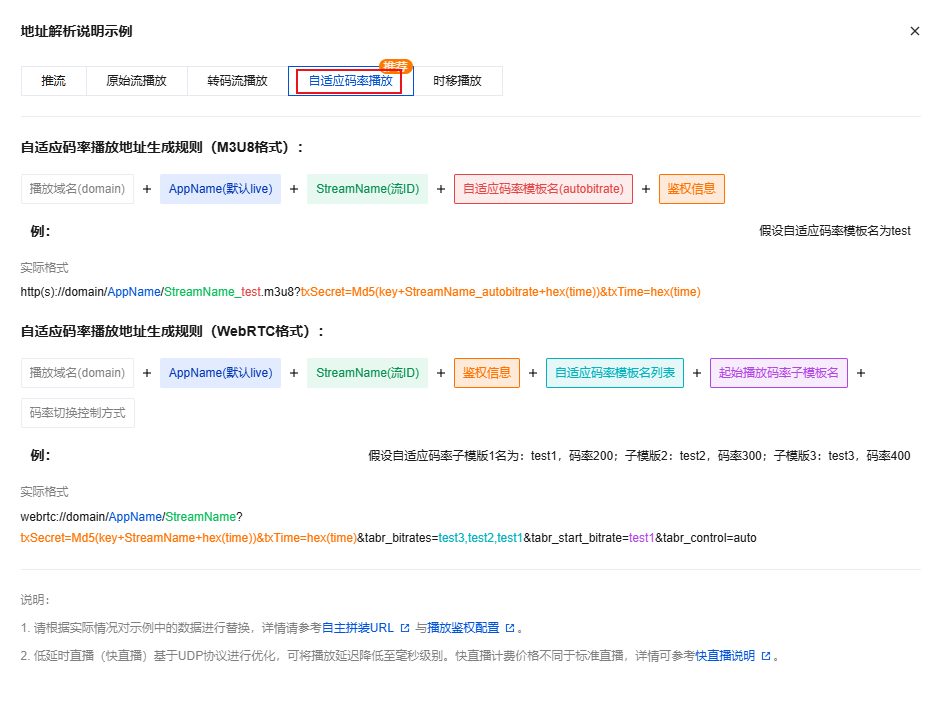
Task: Click the 地址解析说明示例 title
Action: (x=76, y=31)
